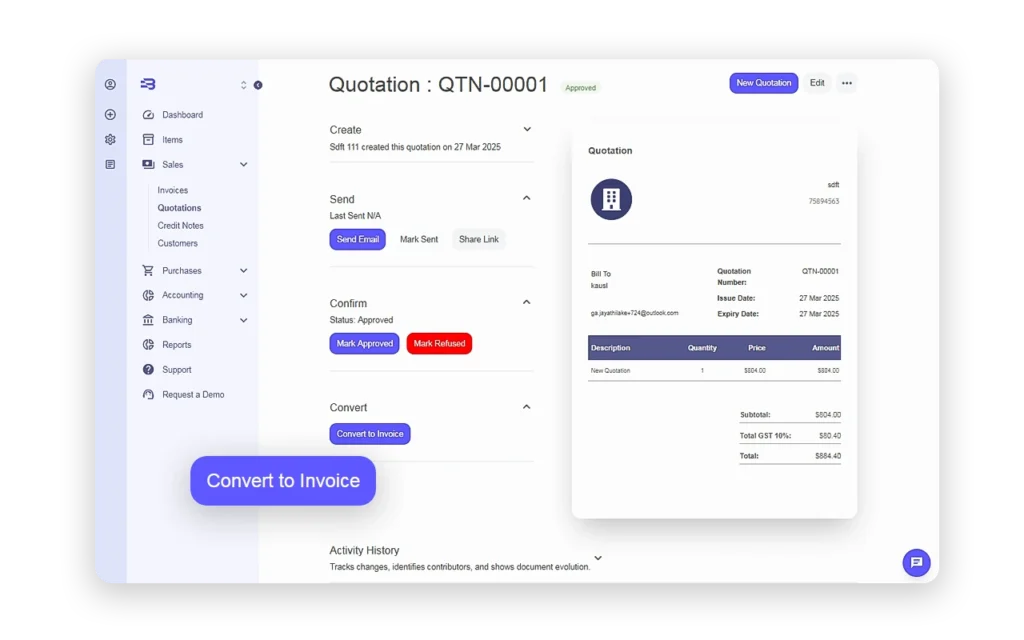Click the Share Link button
The image size is (1024, 640).
479,239
